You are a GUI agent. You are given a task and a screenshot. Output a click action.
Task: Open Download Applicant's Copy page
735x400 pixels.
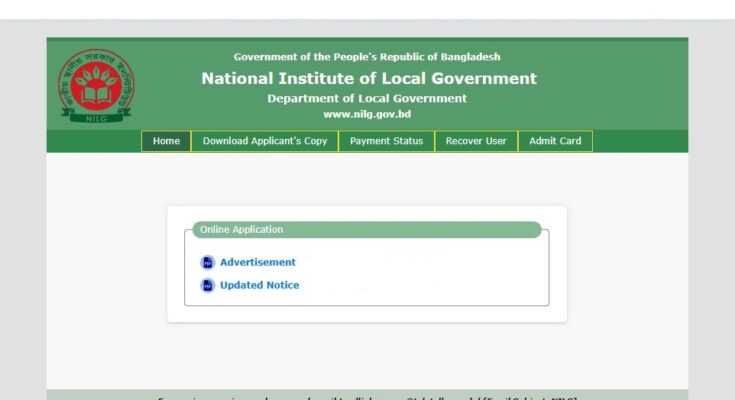point(265,141)
